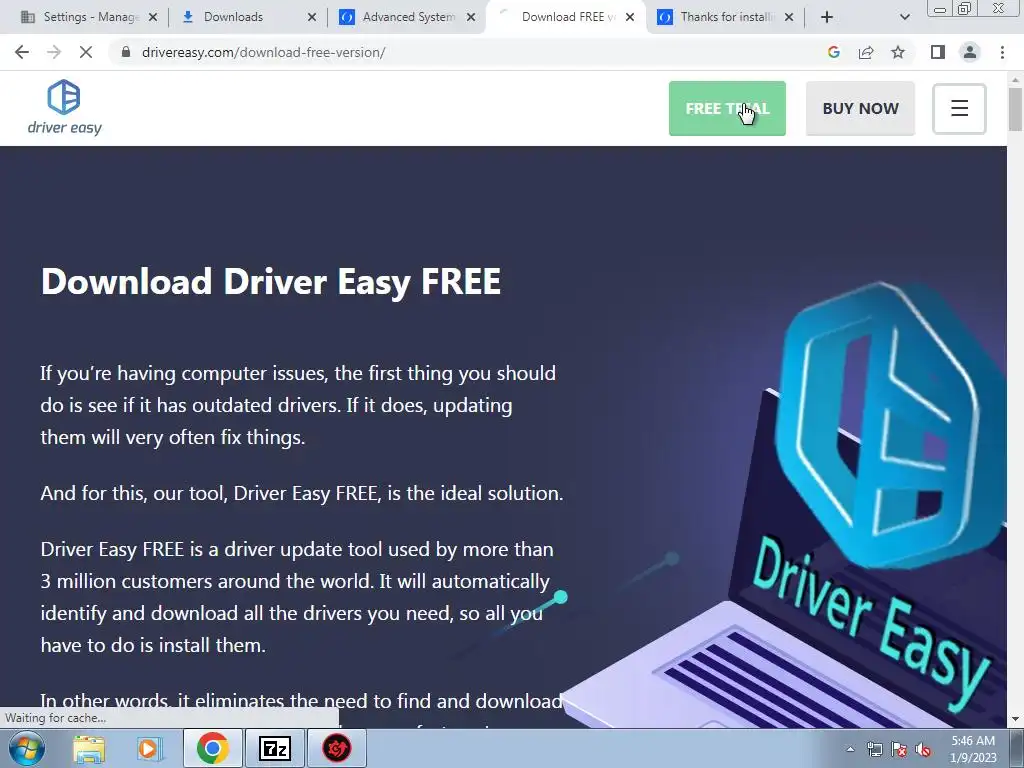Close the Settings tab
Image resolution: width=1024 pixels, height=768 pixels.
click(x=153, y=18)
